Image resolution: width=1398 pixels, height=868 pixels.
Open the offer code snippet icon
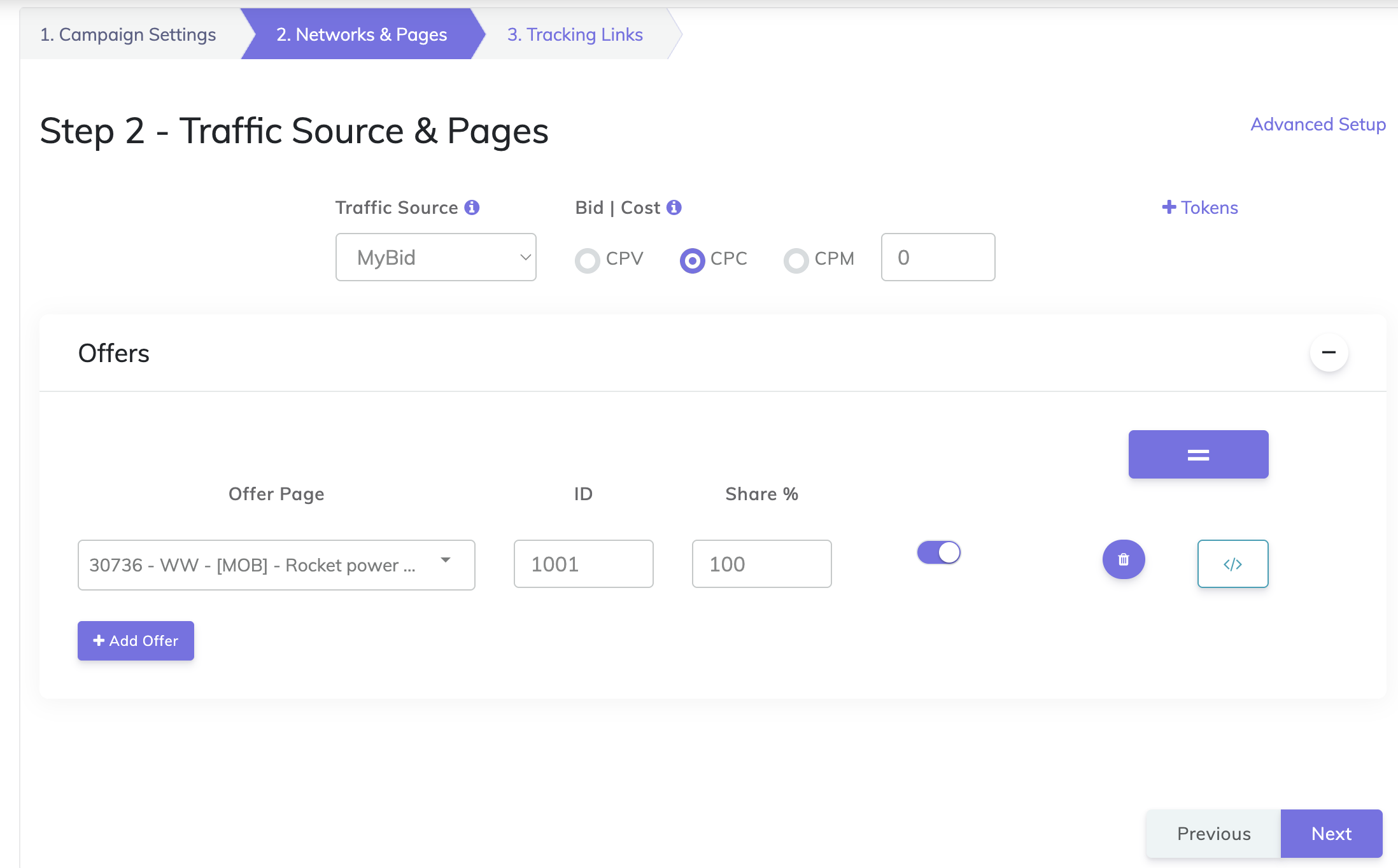click(x=1232, y=564)
